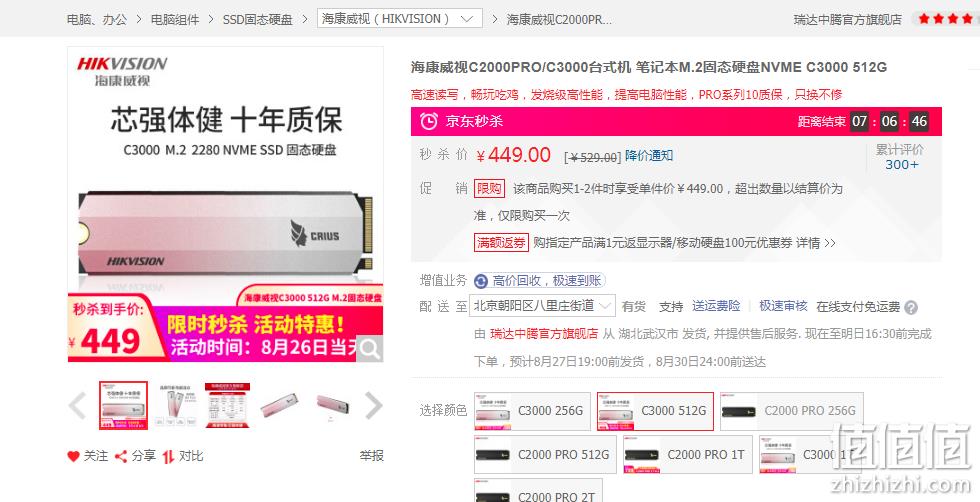Select the C3000 256G variant
Screen dimensions: 980x502
tap(532, 411)
